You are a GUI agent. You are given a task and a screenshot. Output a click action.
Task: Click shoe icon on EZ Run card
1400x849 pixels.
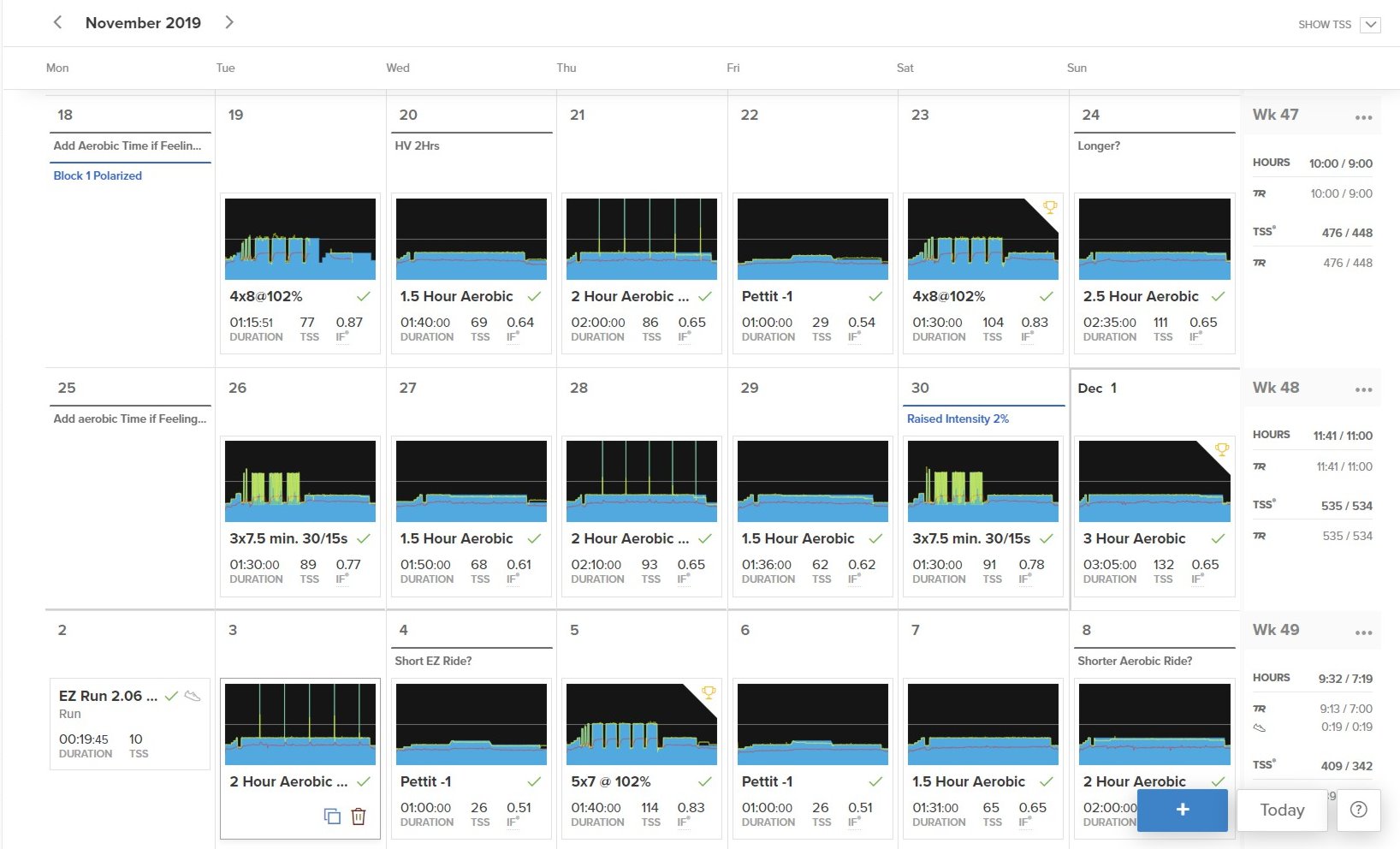click(x=193, y=696)
